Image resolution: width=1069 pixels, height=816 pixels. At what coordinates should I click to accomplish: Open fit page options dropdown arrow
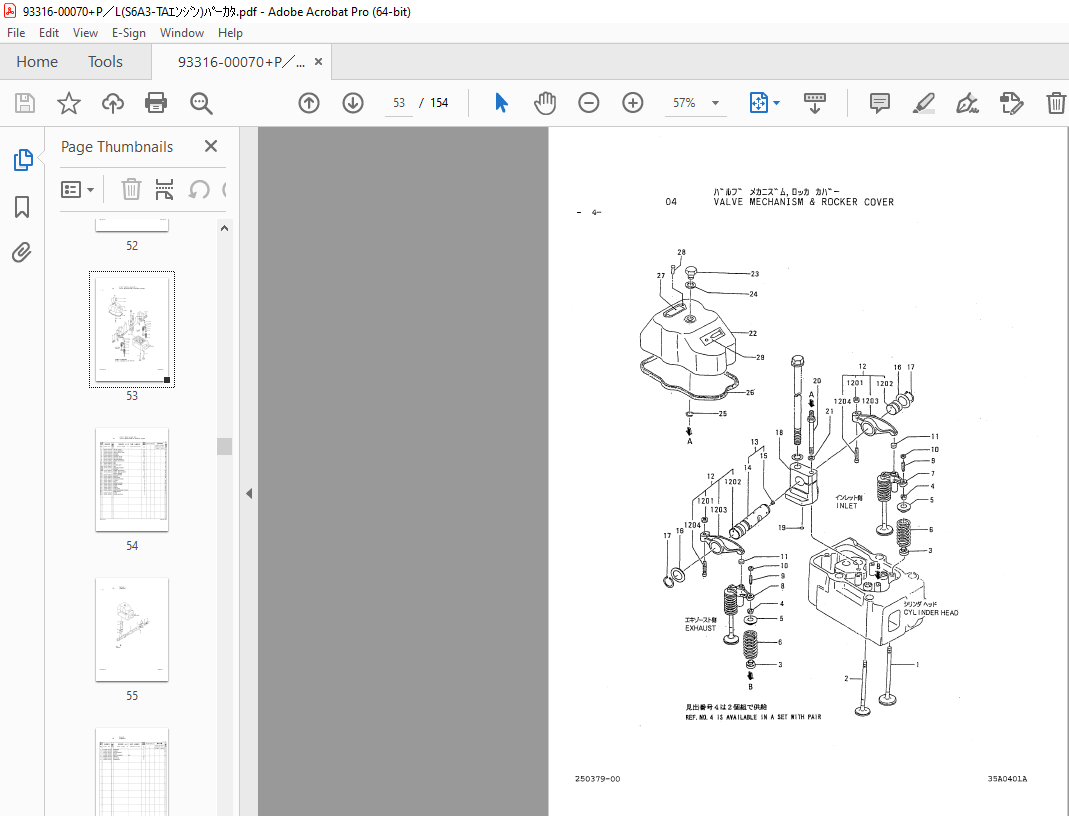777,103
